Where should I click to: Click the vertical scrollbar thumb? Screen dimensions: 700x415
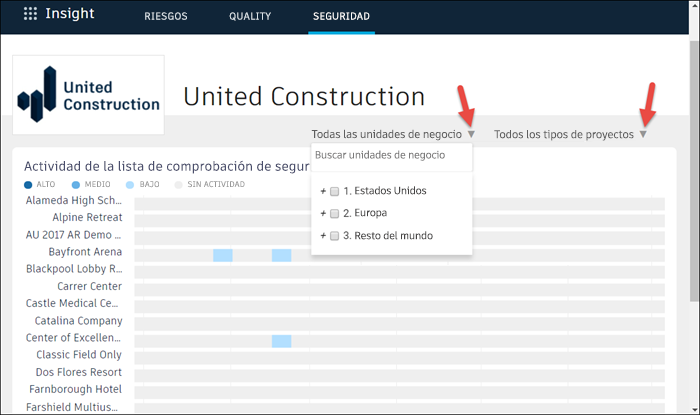(x=695, y=170)
